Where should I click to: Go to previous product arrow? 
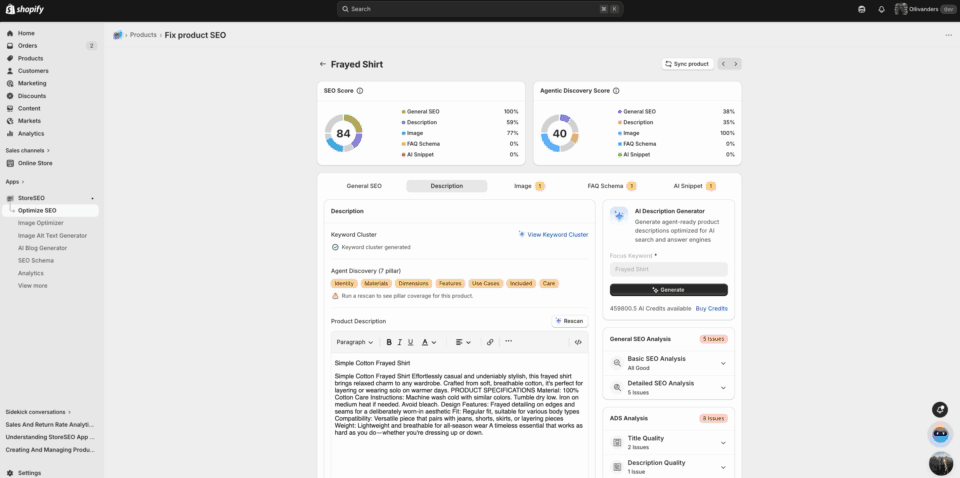tap(724, 64)
